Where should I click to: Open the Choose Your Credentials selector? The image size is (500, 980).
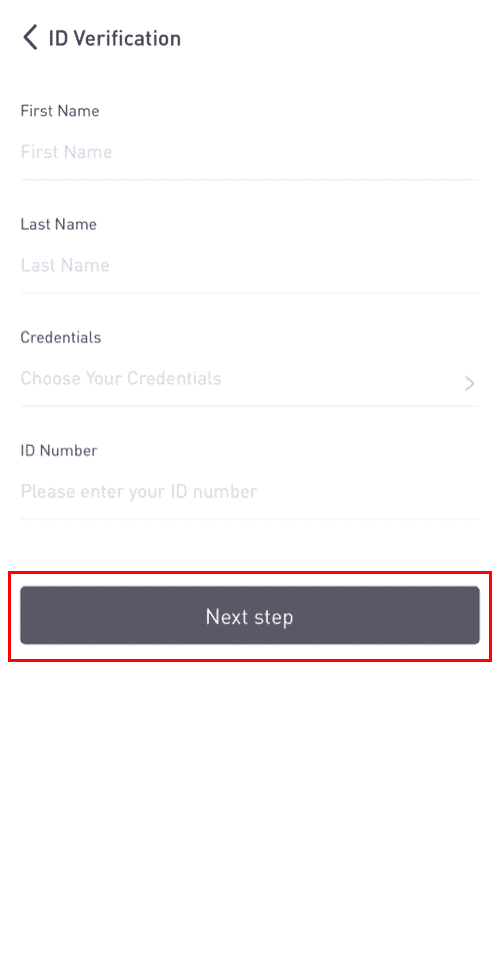pyautogui.click(x=249, y=379)
